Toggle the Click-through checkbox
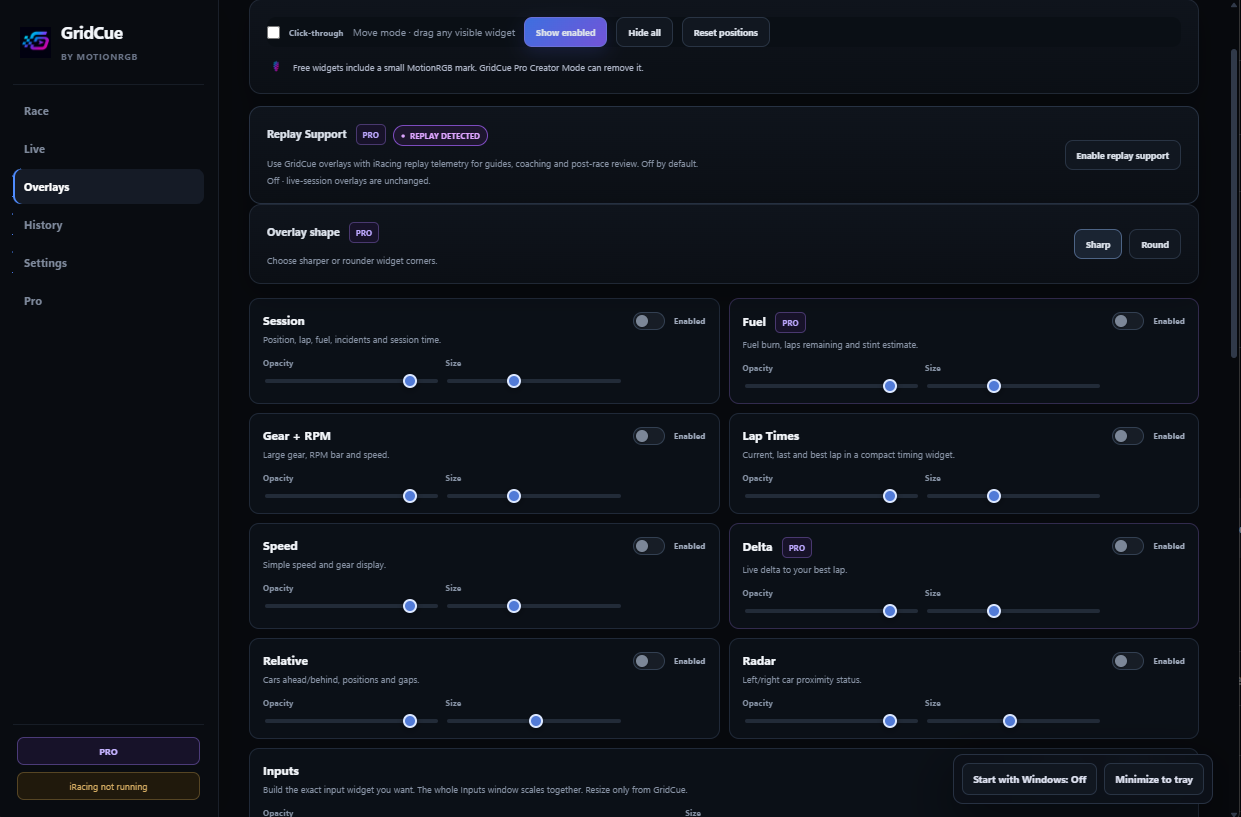Screen dimensions: 1241x817 point(273,33)
